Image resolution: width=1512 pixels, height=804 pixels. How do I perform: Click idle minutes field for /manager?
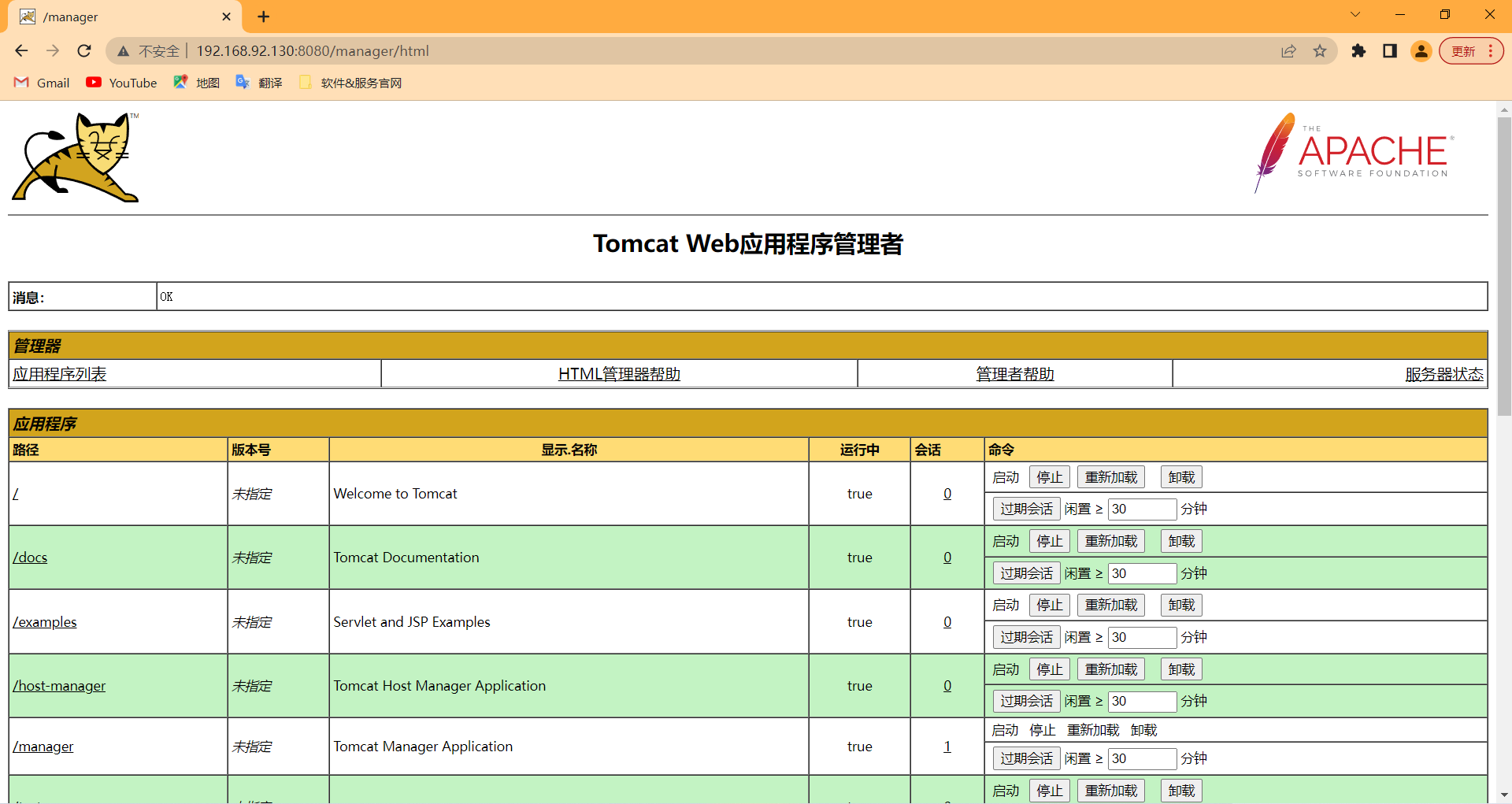(x=1142, y=758)
